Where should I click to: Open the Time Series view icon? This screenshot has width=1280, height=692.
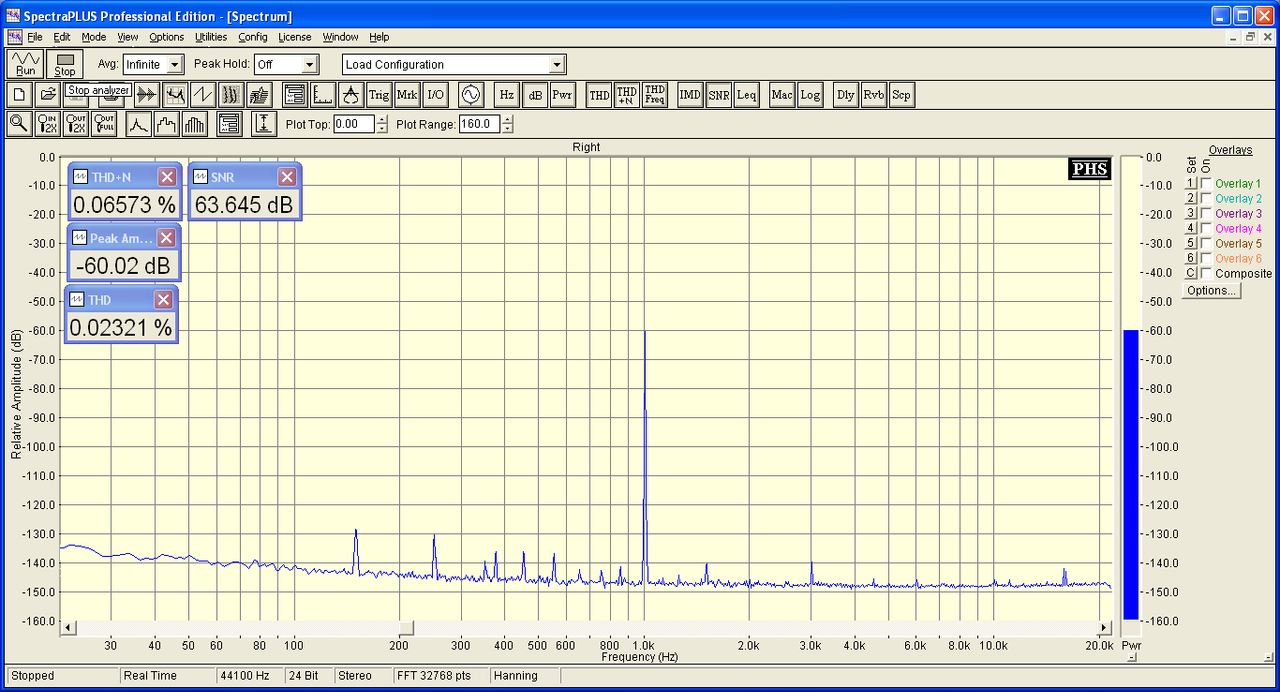[x=147, y=95]
